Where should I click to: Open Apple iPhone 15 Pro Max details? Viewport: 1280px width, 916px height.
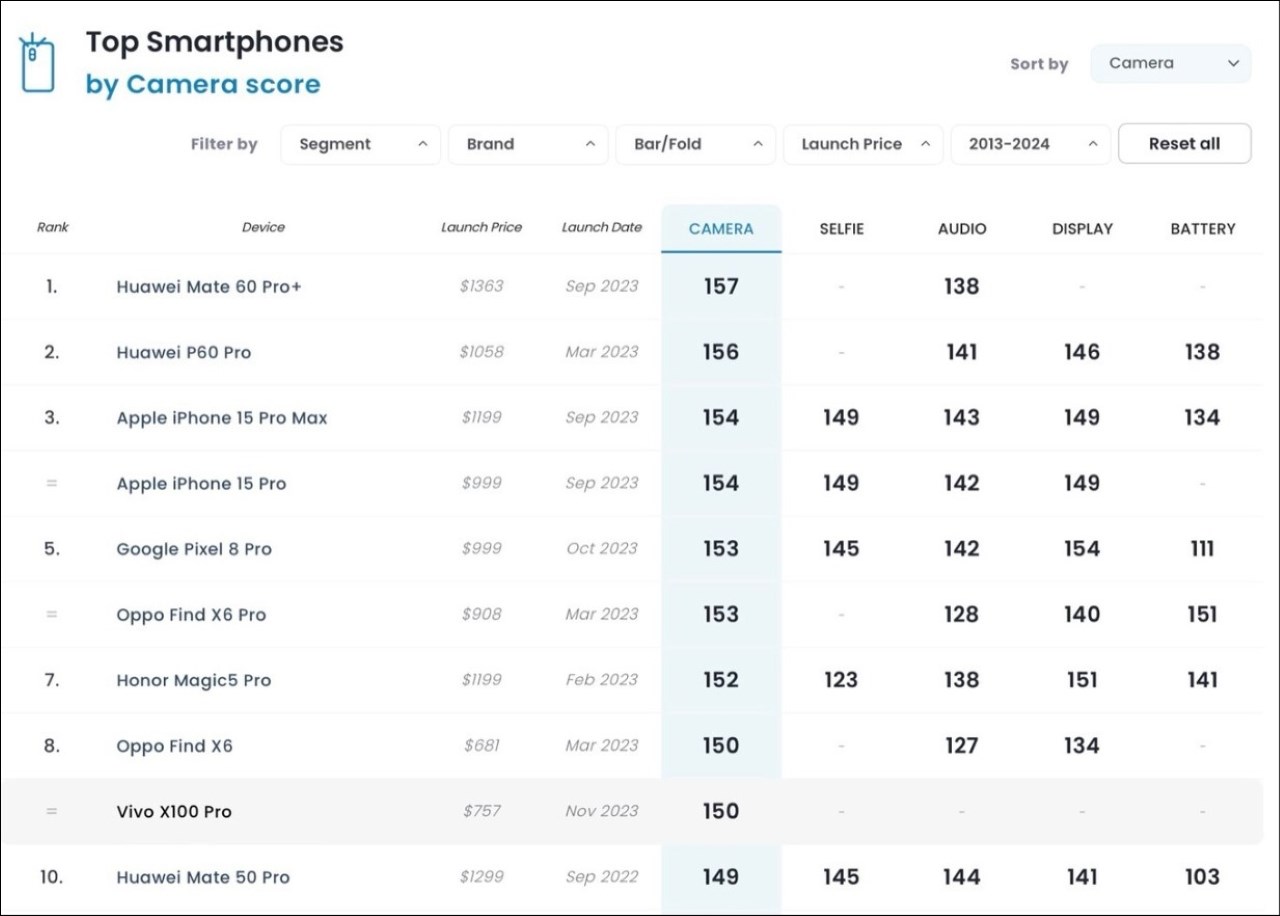(x=222, y=418)
